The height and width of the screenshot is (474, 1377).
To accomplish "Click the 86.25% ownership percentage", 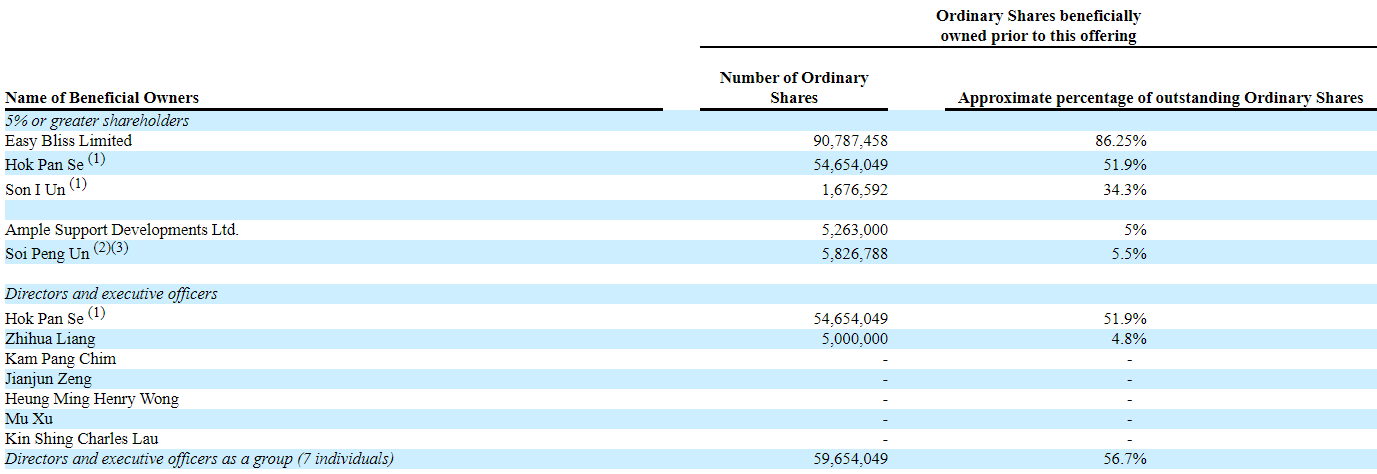I will [1129, 141].
